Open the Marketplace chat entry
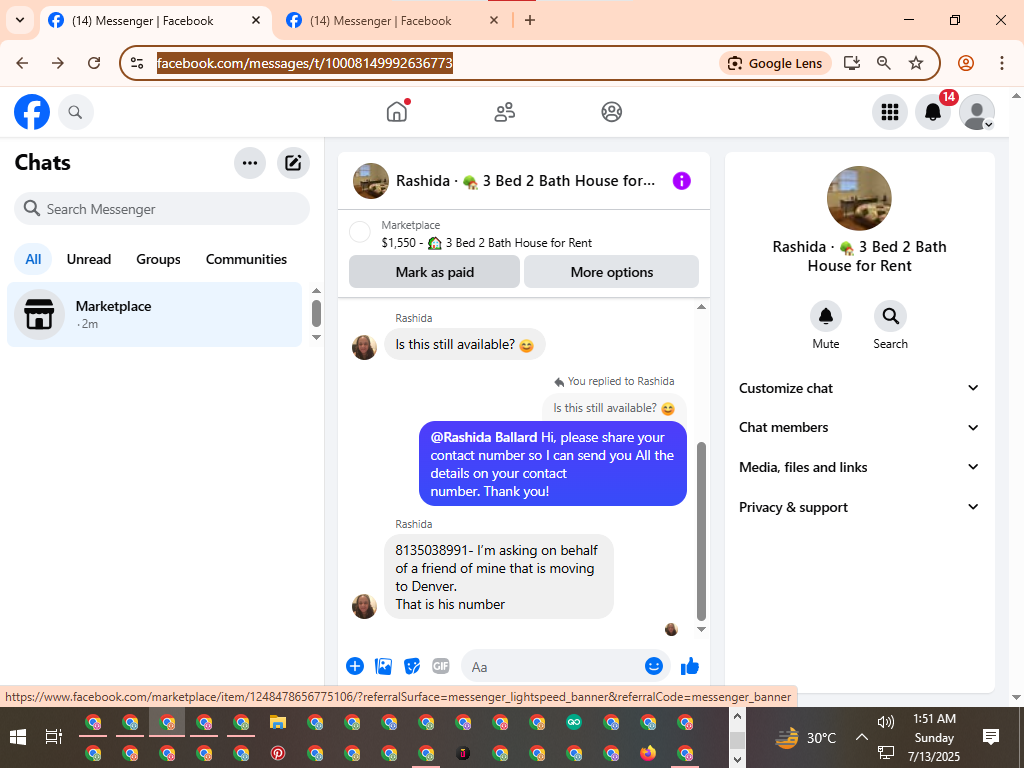This screenshot has height=768, width=1024. coord(155,314)
